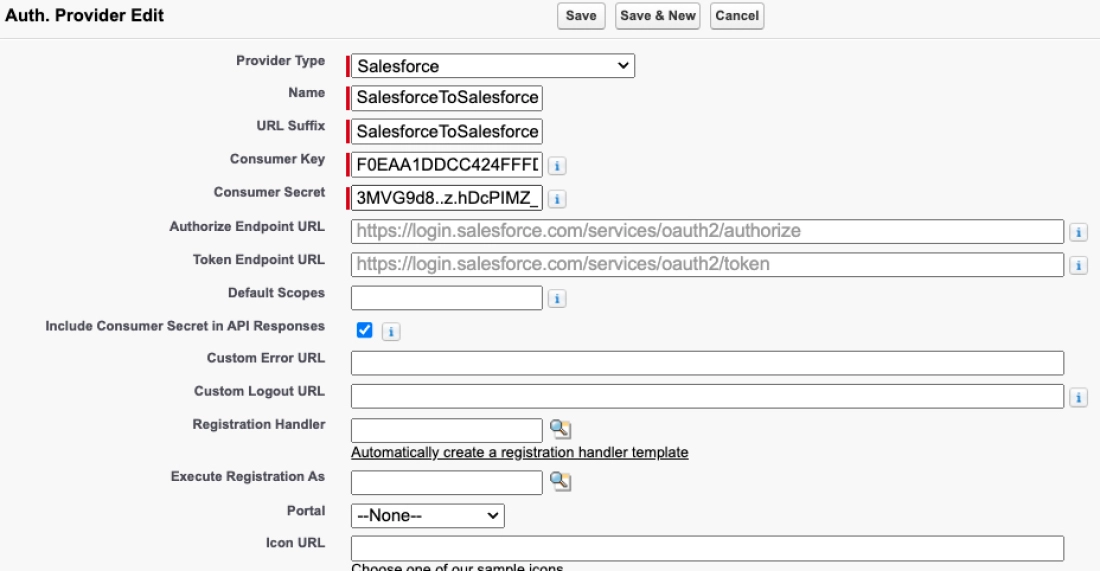The width and height of the screenshot is (1100, 571).
Task: Open the Portal dropdown
Action: click(427, 516)
